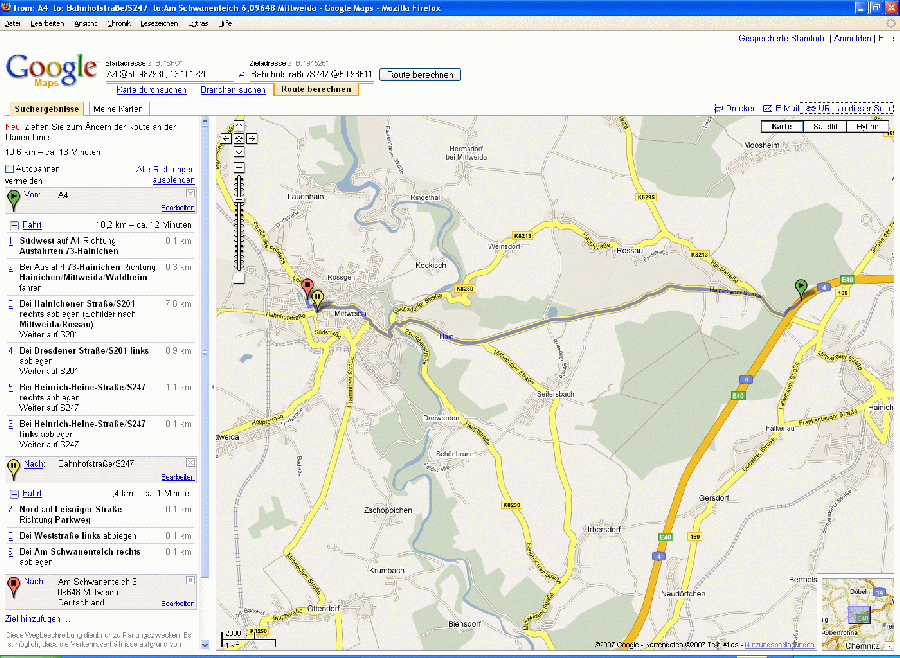Switch the map to Satellit view
The width and height of the screenshot is (900, 658).
pos(825,126)
